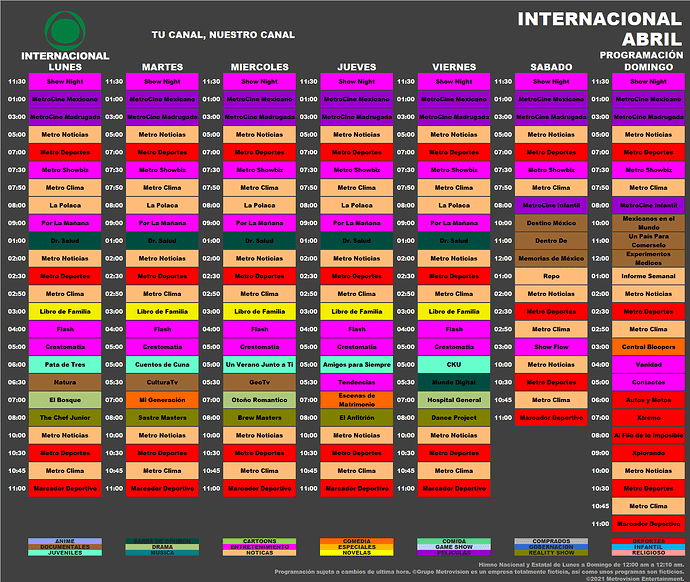Click the Repo program cell
Viewport: 690px width, 582px height.
(551, 276)
